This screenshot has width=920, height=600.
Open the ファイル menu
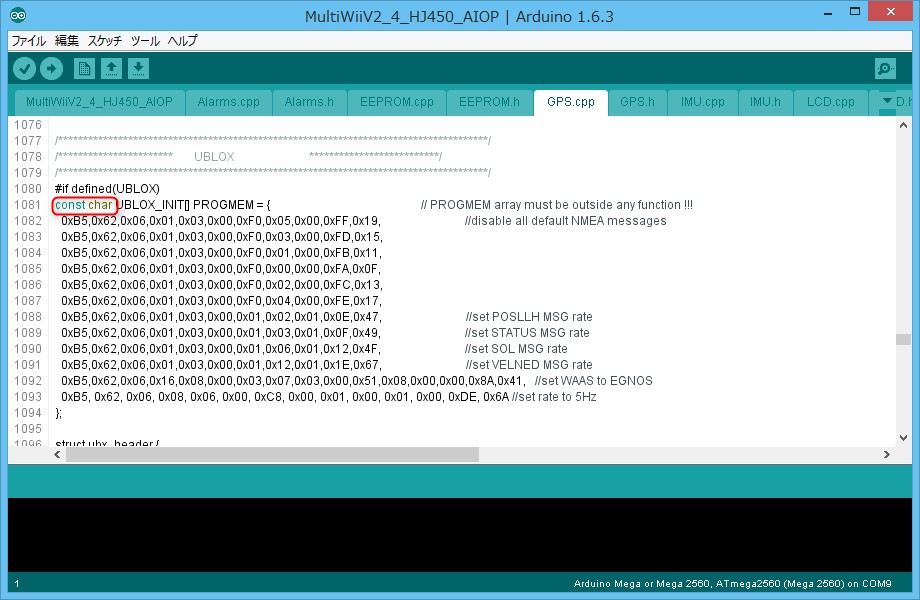pyautogui.click(x=28, y=41)
